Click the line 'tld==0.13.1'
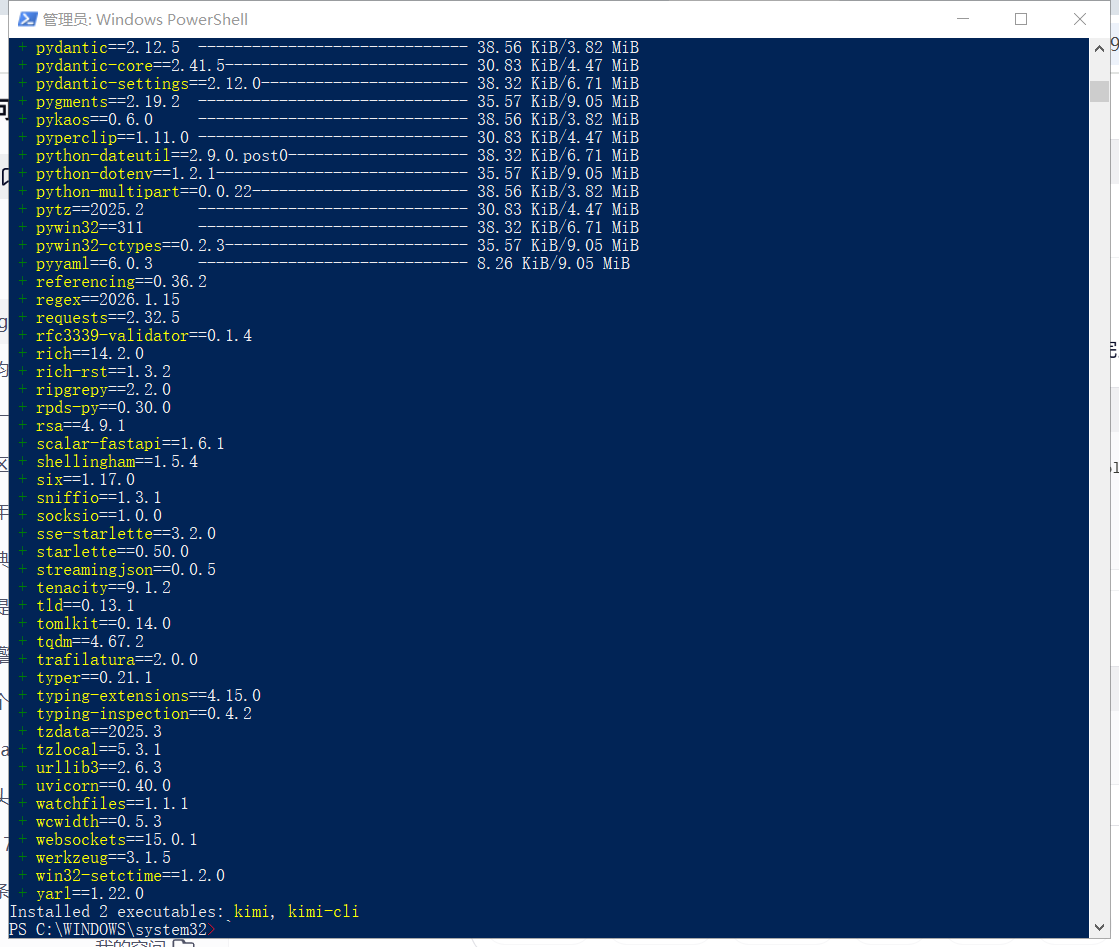This screenshot has width=1119, height=947. [x=86, y=606]
